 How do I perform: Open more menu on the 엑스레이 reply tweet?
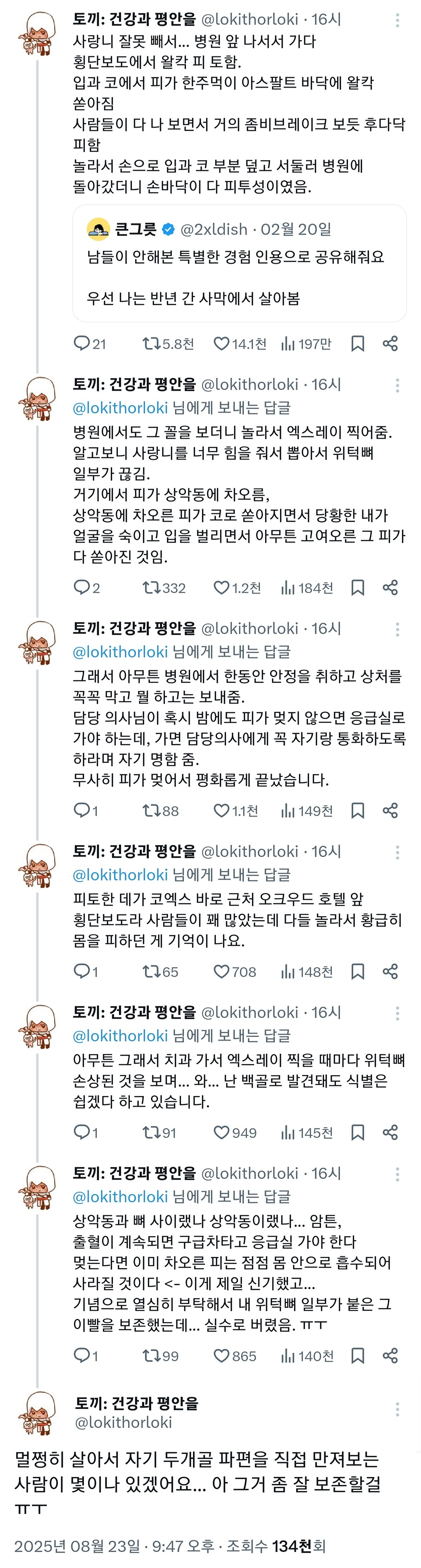(397, 385)
